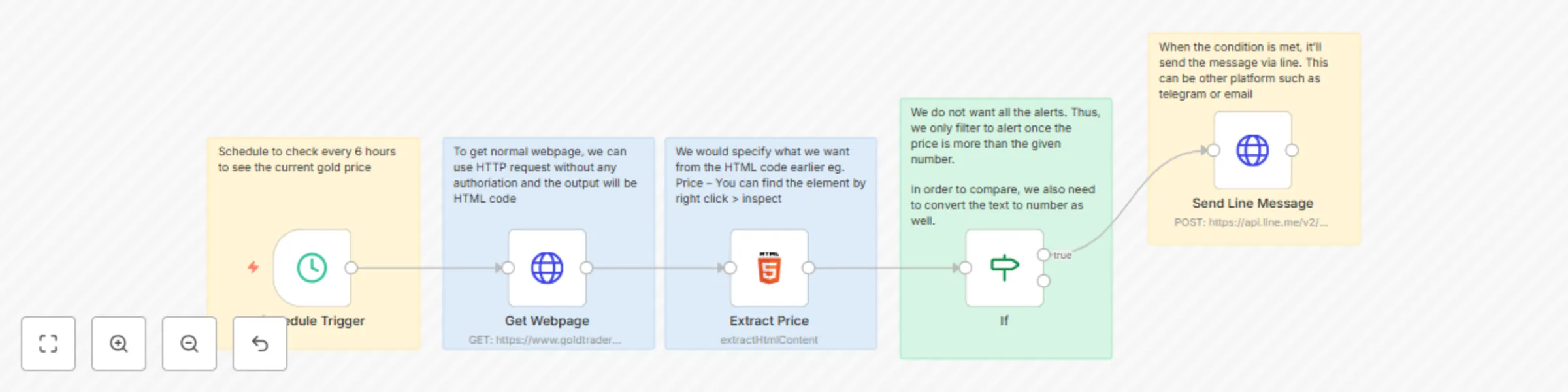This screenshot has height=392, width=1568.
Task: Click the false output dot of the If node
Action: pos(1045,282)
